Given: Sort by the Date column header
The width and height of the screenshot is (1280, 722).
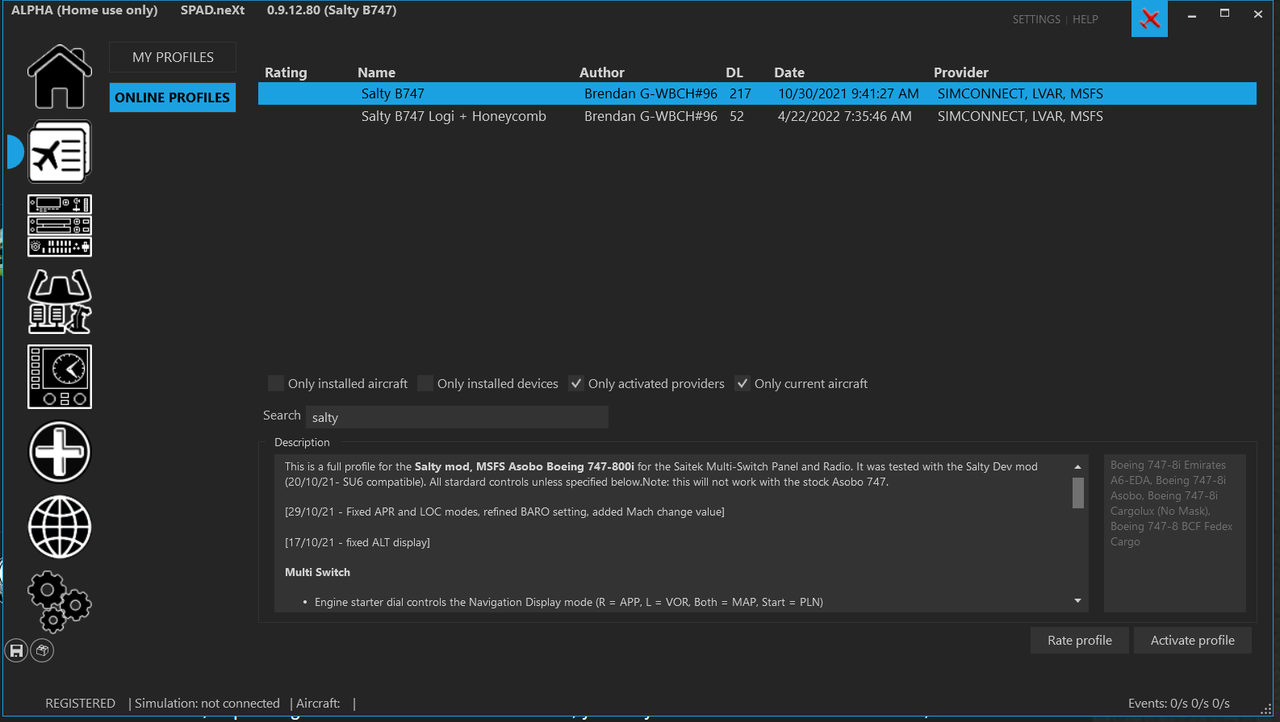Looking at the screenshot, I should click(789, 72).
